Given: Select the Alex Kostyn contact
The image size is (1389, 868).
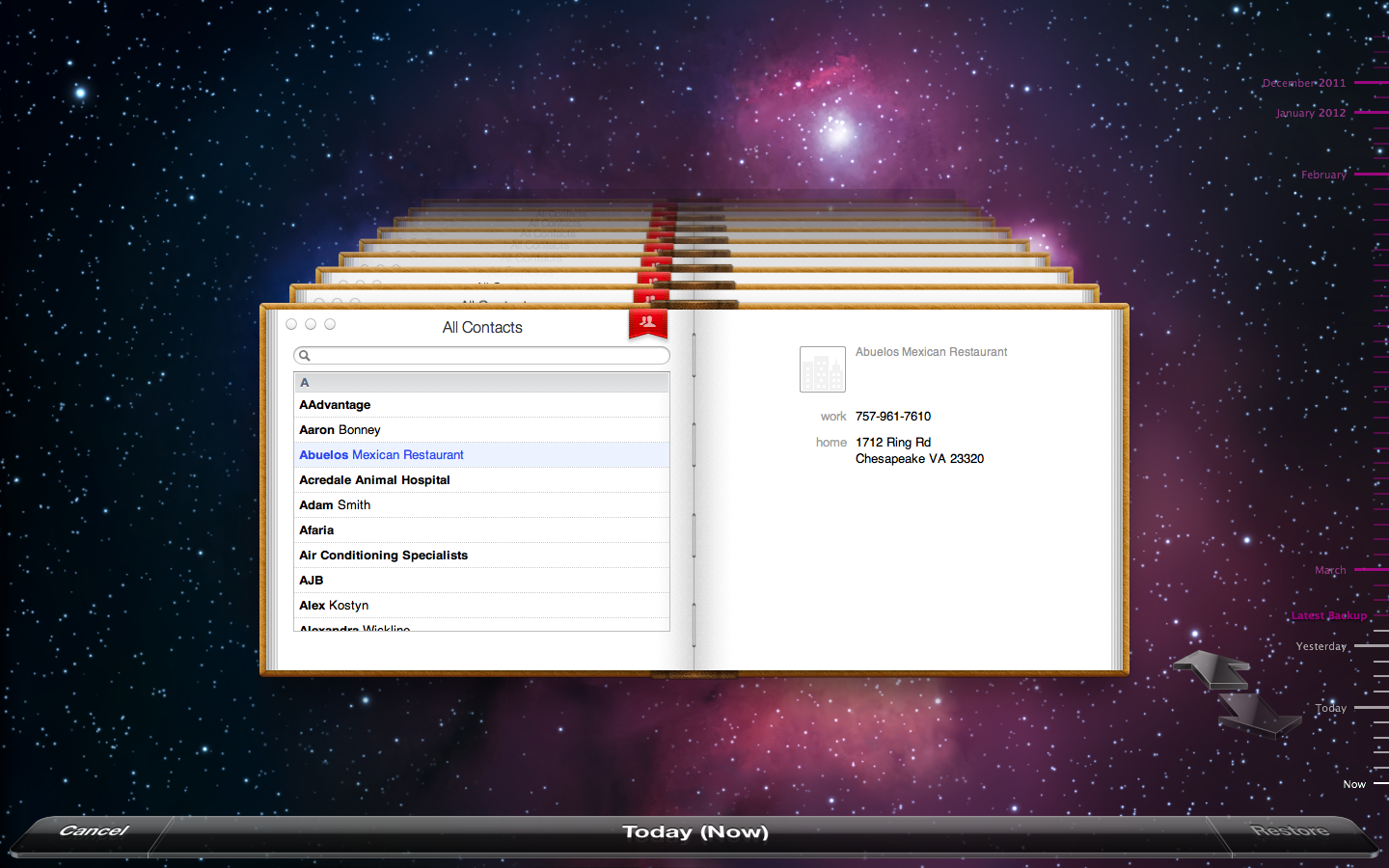Looking at the screenshot, I should click(481, 606).
